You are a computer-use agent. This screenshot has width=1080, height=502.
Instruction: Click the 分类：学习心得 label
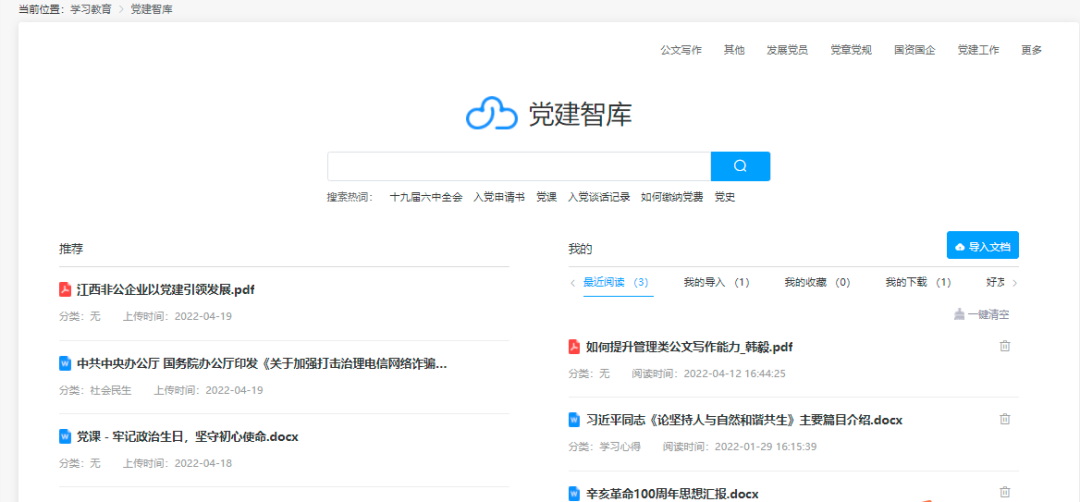pyautogui.click(x=605, y=447)
